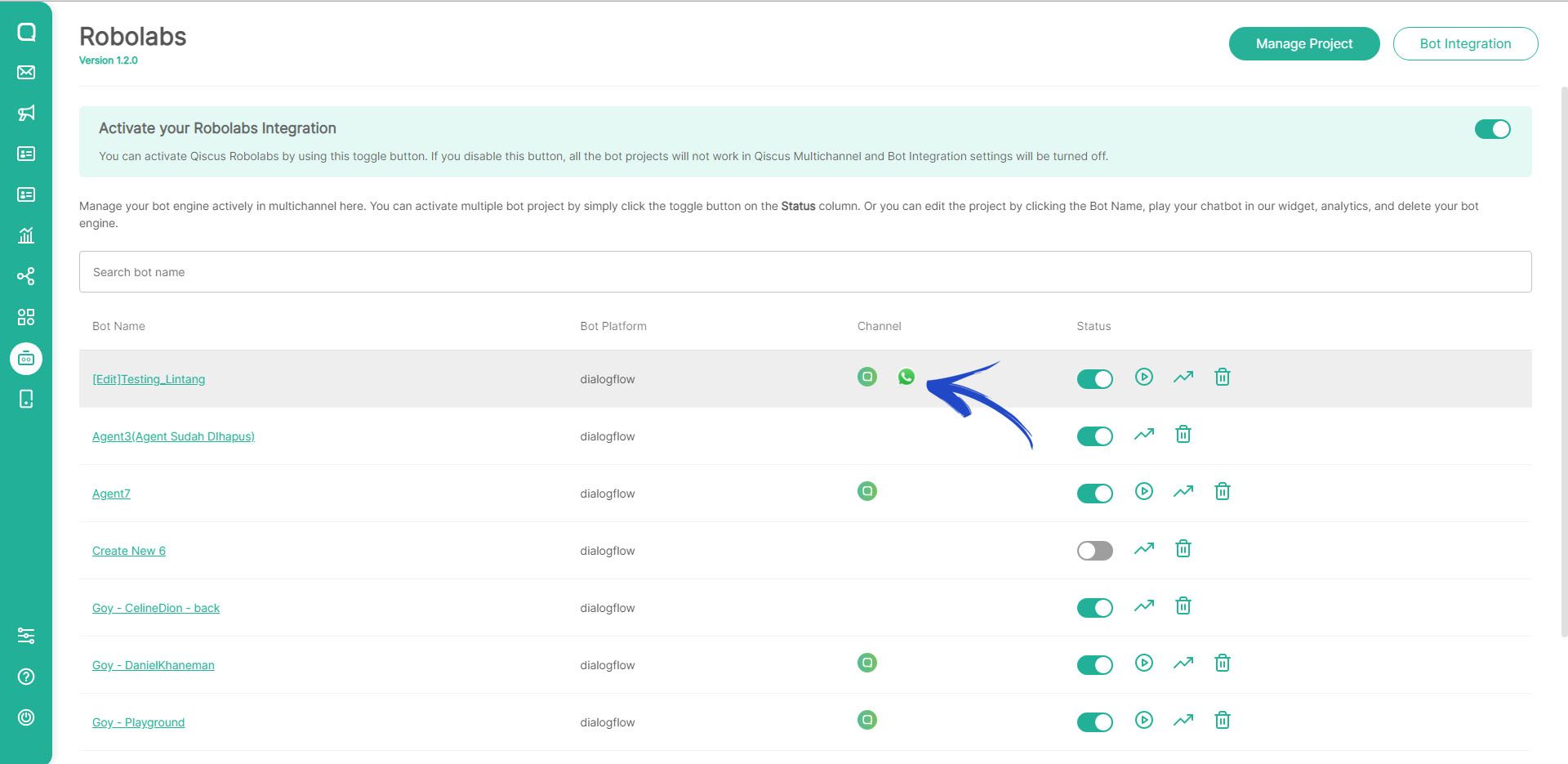Click the Search bot name field
Image resolution: width=1568 pixels, height=764 pixels.
pos(804,272)
